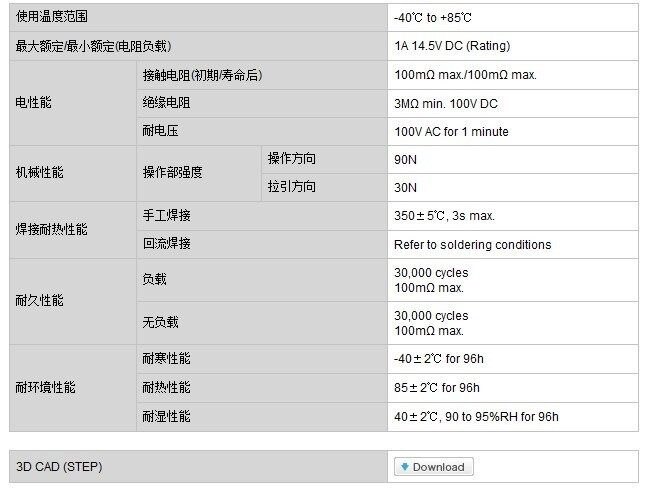The image size is (662, 492).
Task: Click the 90N operating direction value
Action: (406, 159)
